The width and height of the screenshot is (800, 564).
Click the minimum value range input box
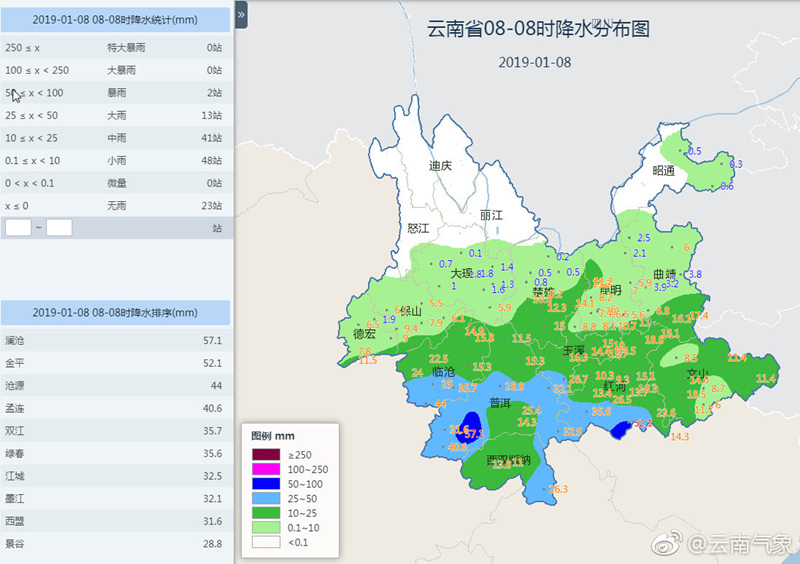click(x=18, y=228)
